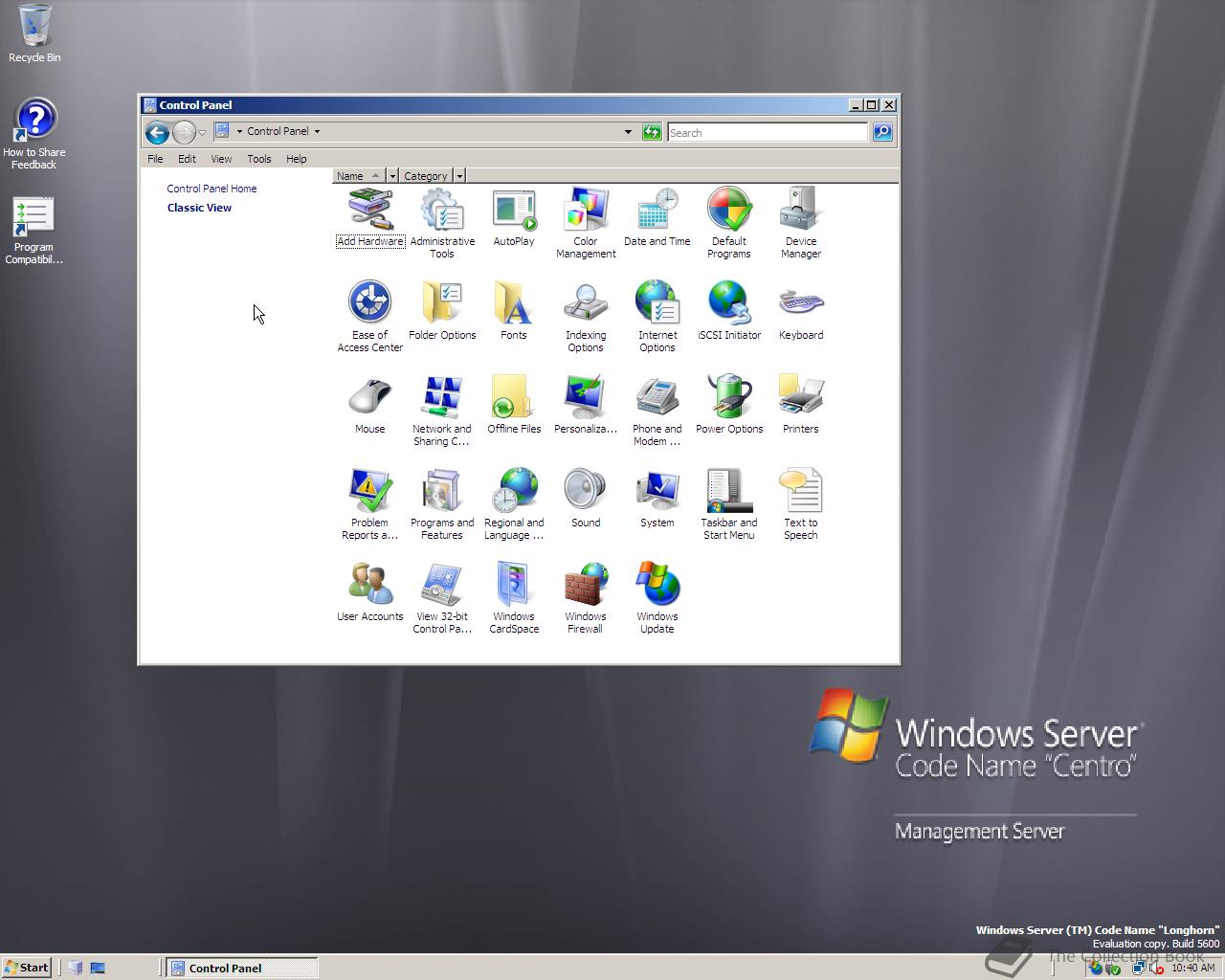The height and width of the screenshot is (980, 1225).
Task: Open Date and Time settings
Action: tap(657, 218)
